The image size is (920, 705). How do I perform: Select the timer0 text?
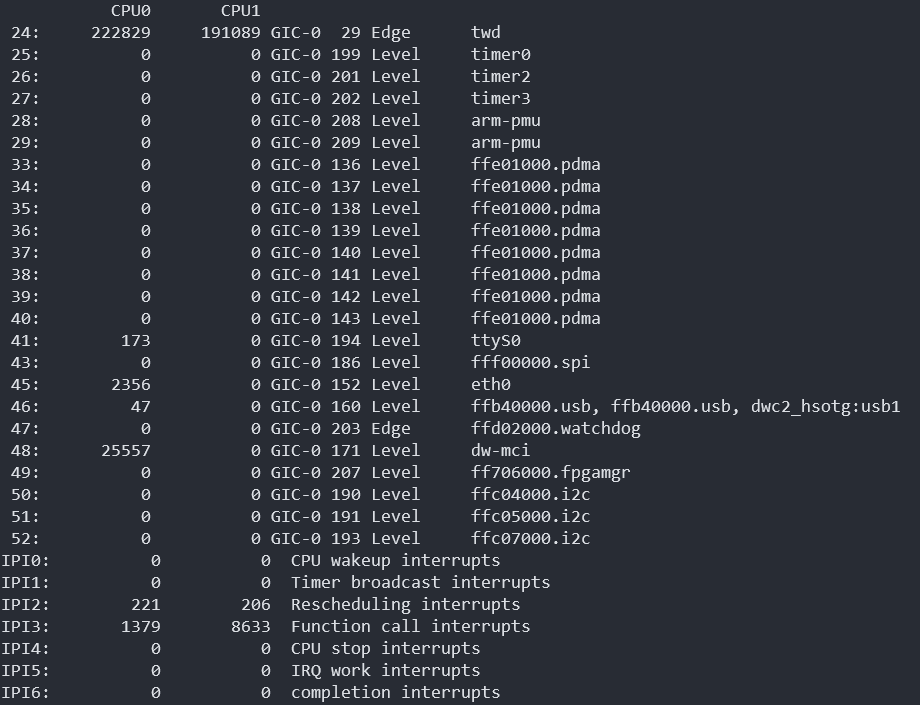[x=501, y=55]
